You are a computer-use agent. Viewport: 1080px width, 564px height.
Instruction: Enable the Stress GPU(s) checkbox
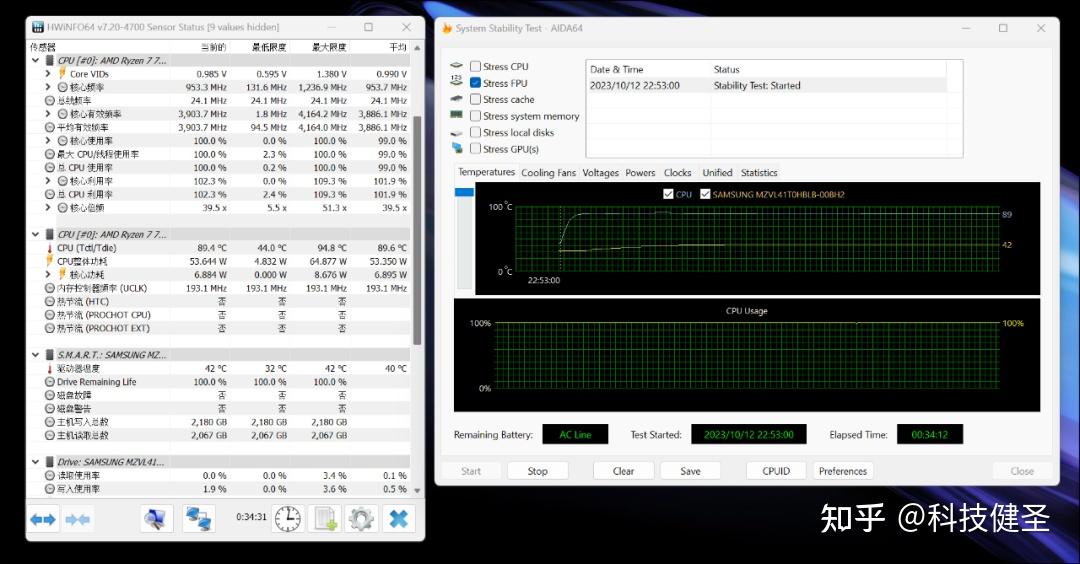coord(475,149)
